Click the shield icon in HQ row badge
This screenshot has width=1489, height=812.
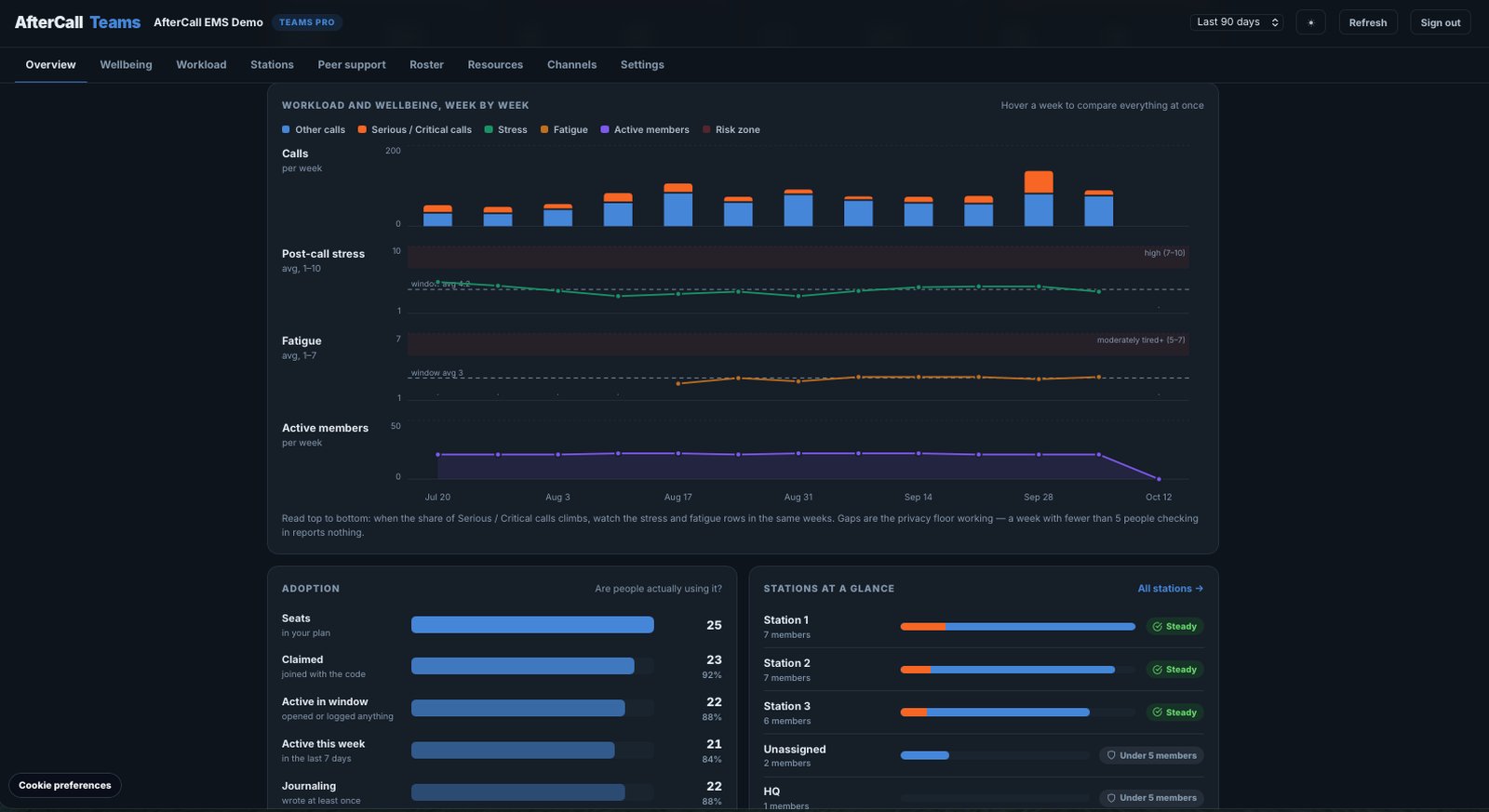point(1111,798)
